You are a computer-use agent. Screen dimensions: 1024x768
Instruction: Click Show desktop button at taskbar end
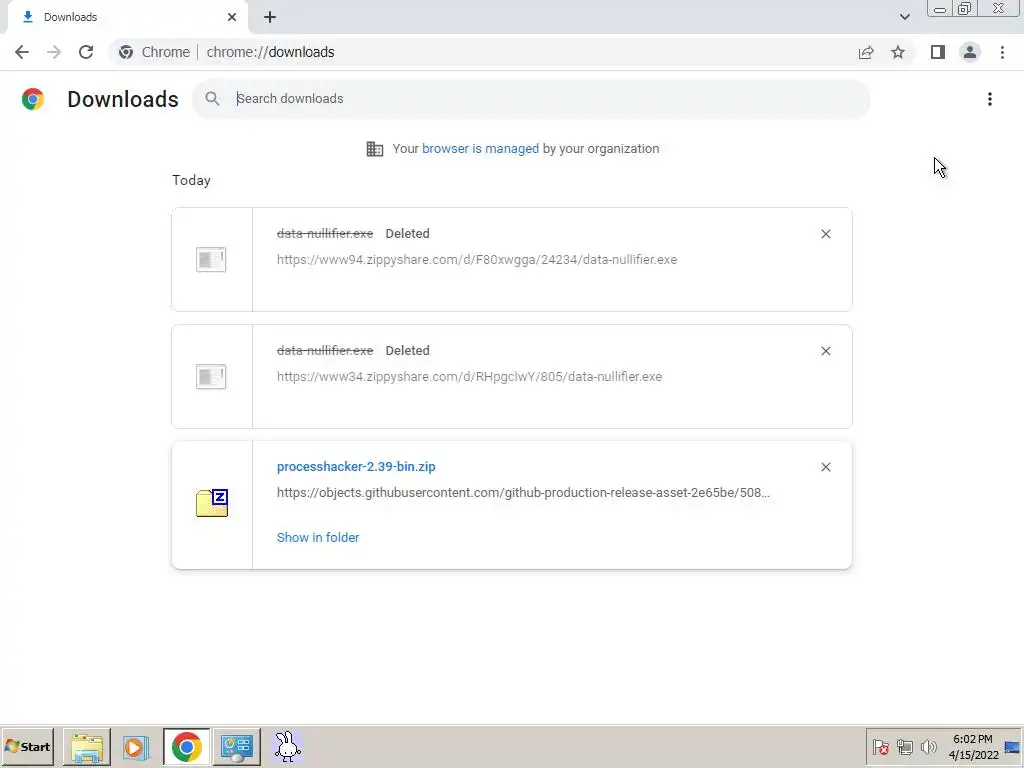[x=1013, y=746]
